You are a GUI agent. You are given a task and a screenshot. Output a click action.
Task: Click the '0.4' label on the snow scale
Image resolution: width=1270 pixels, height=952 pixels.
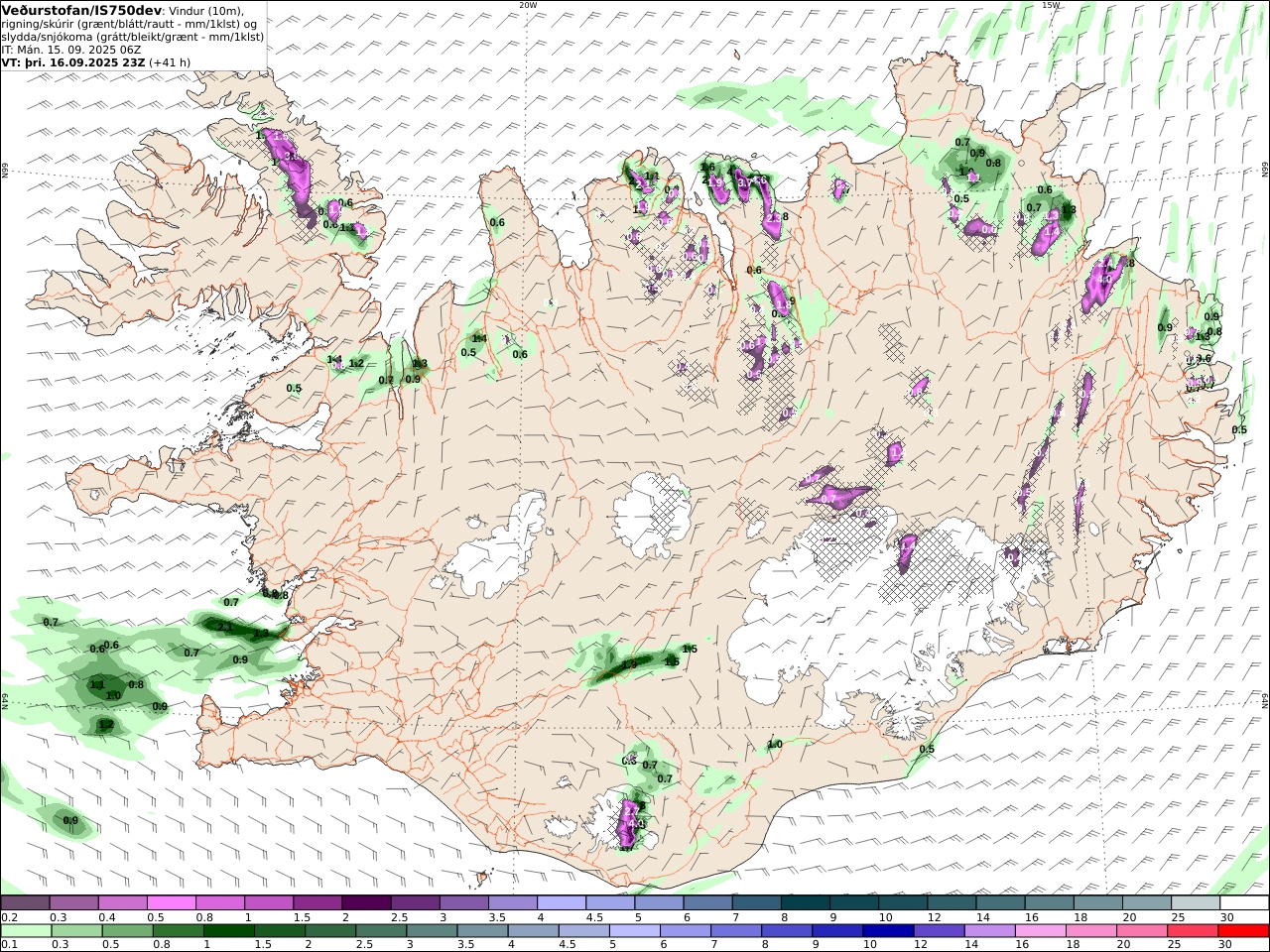click(107, 917)
